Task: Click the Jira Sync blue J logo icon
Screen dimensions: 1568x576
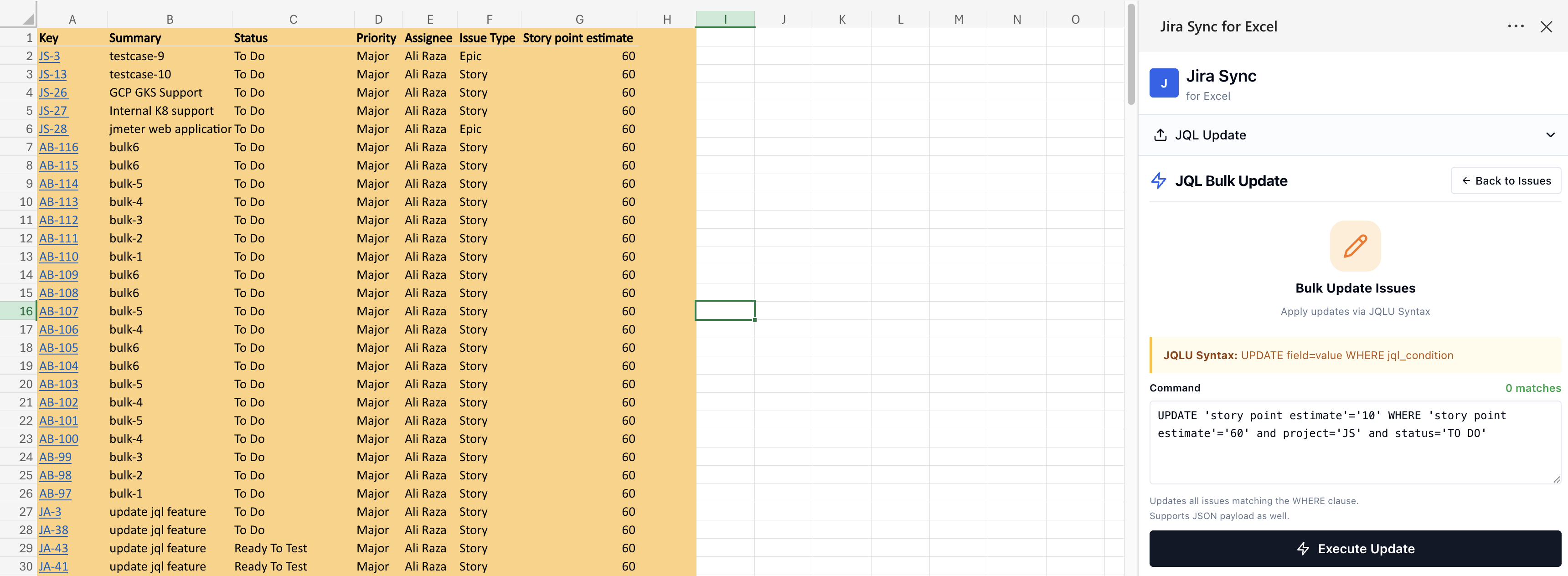Action: coord(1163,83)
